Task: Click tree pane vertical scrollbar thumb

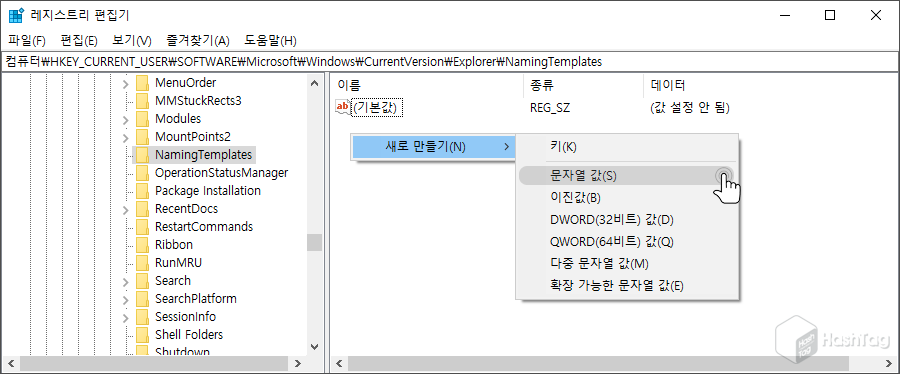Action: (314, 242)
